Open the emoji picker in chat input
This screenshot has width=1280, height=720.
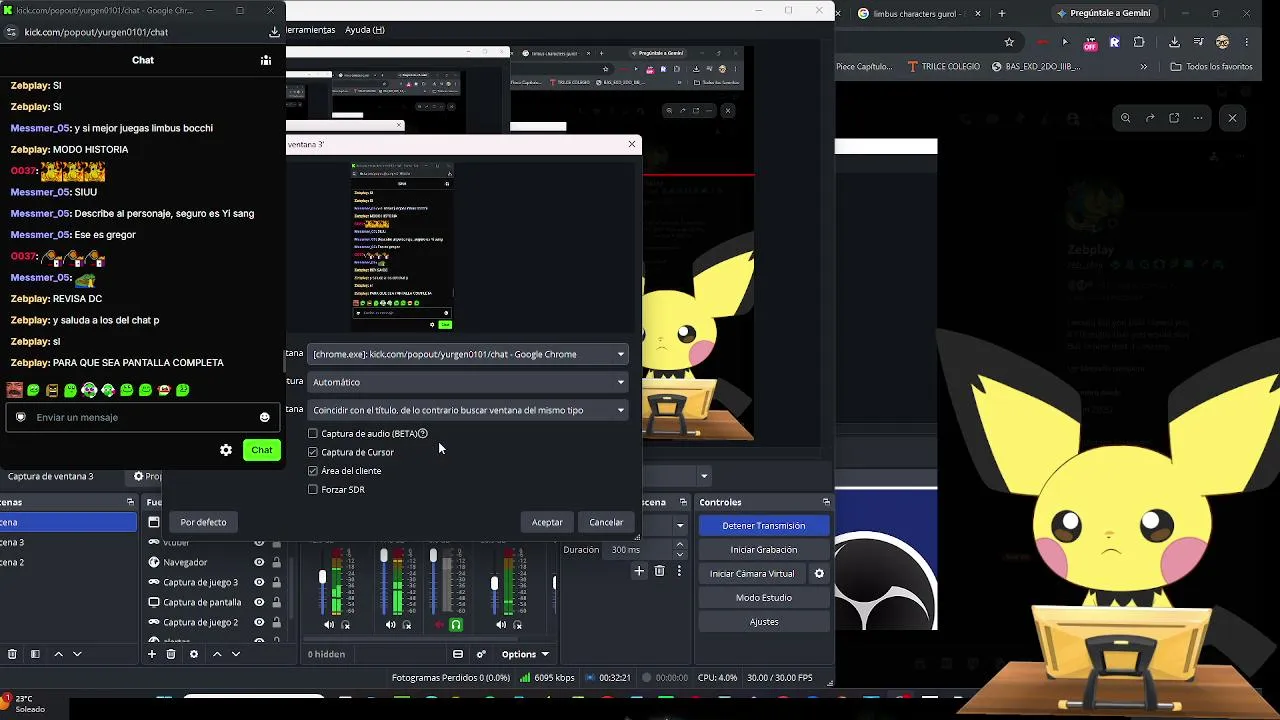click(x=264, y=417)
